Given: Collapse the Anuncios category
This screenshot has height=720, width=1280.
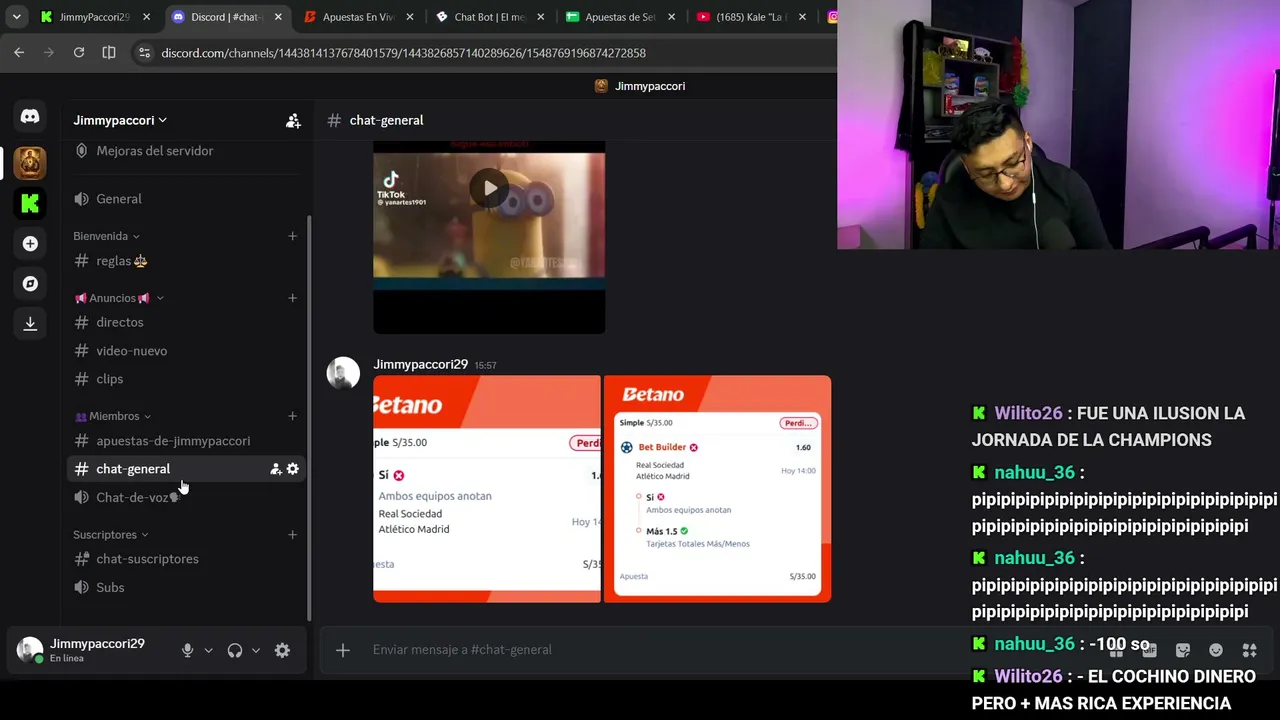Looking at the screenshot, I should pyautogui.click(x=119, y=298).
